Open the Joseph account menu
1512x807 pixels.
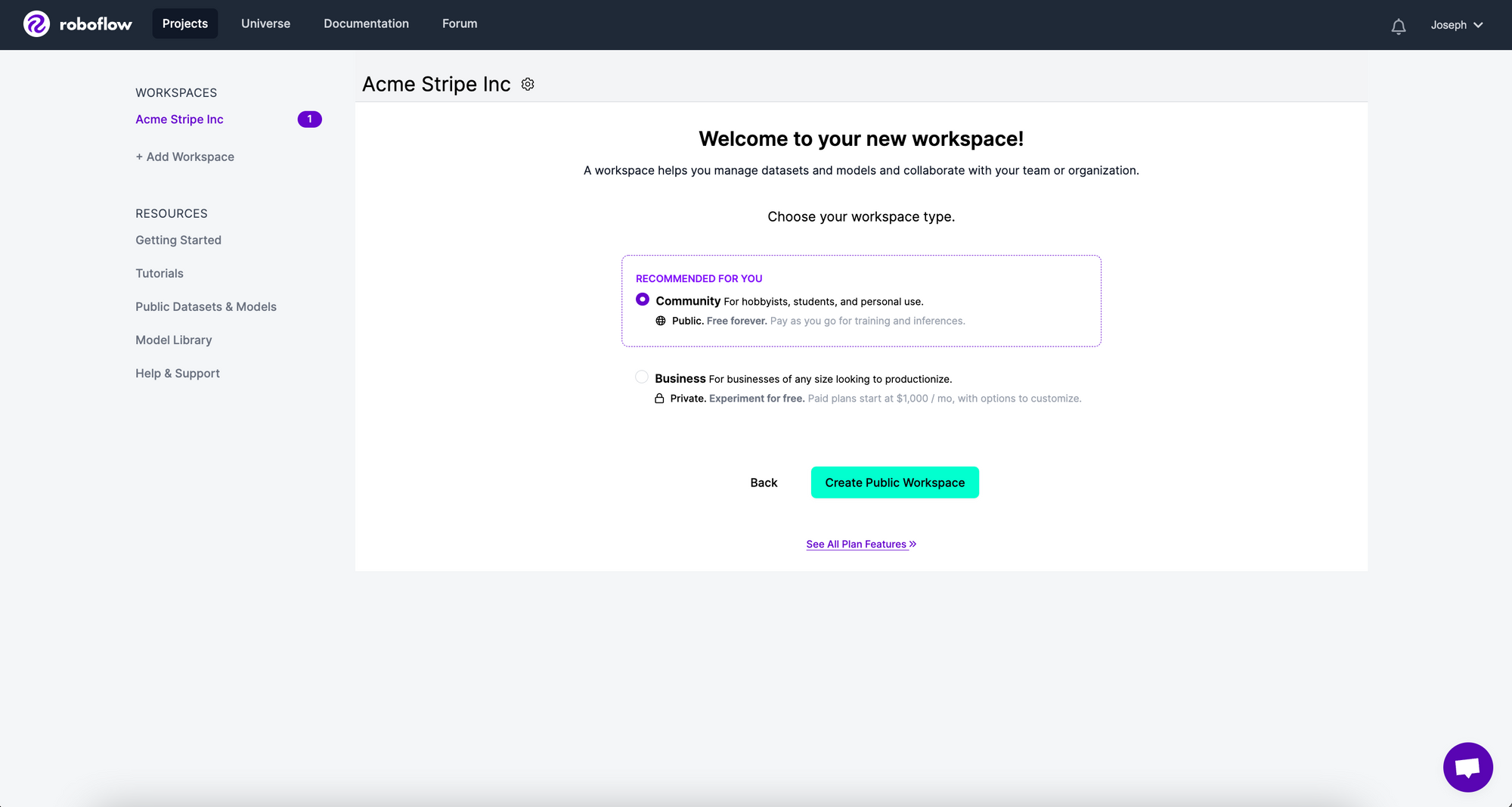point(1456,24)
